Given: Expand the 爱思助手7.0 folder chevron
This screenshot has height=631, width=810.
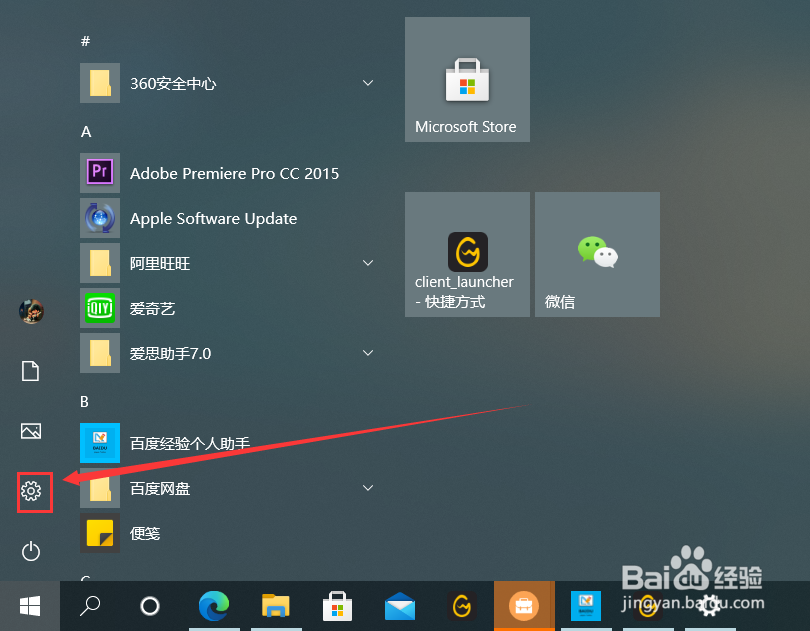Looking at the screenshot, I should [368, 352].
